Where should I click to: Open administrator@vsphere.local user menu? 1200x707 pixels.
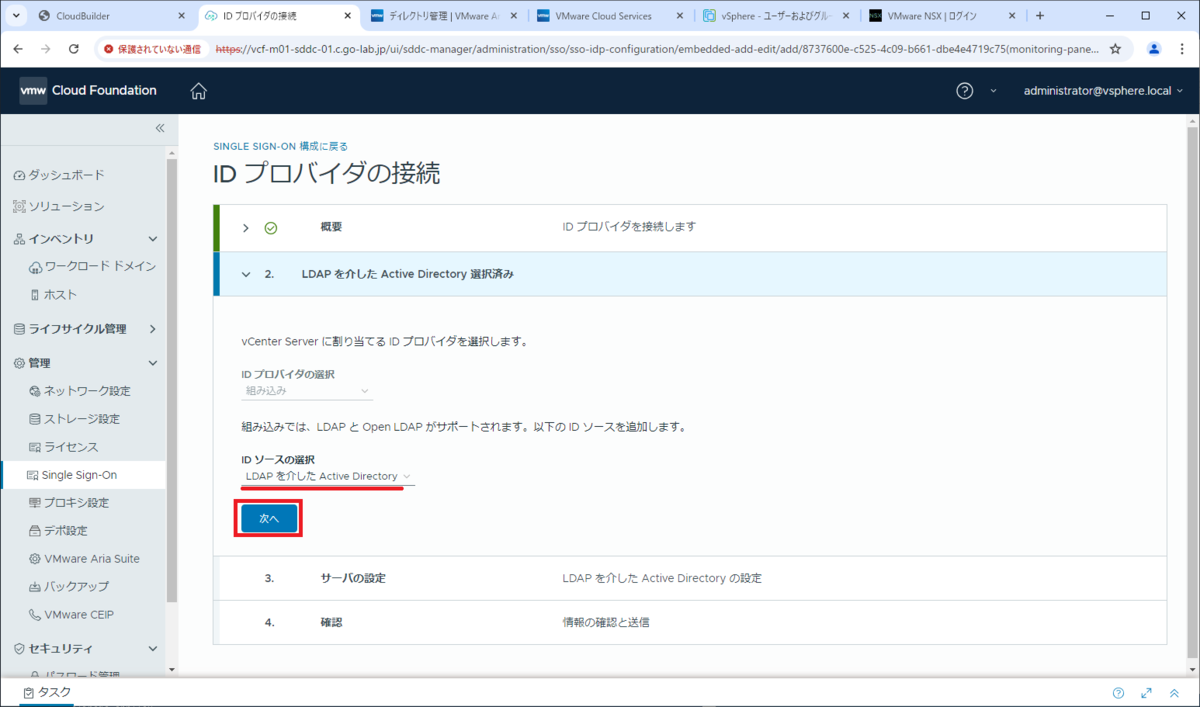[1103, 91]
